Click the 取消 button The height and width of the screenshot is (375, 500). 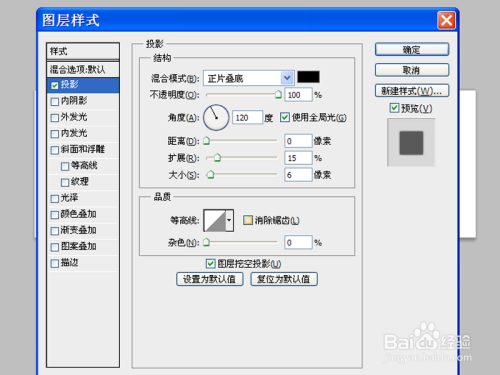click(412, 70)
